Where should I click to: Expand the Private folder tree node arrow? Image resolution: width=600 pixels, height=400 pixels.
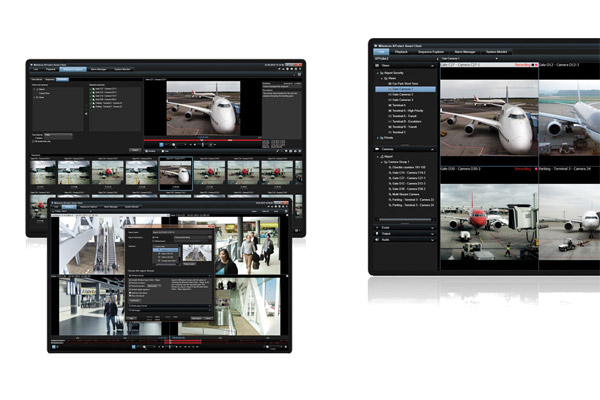click(x=377, y=138)
